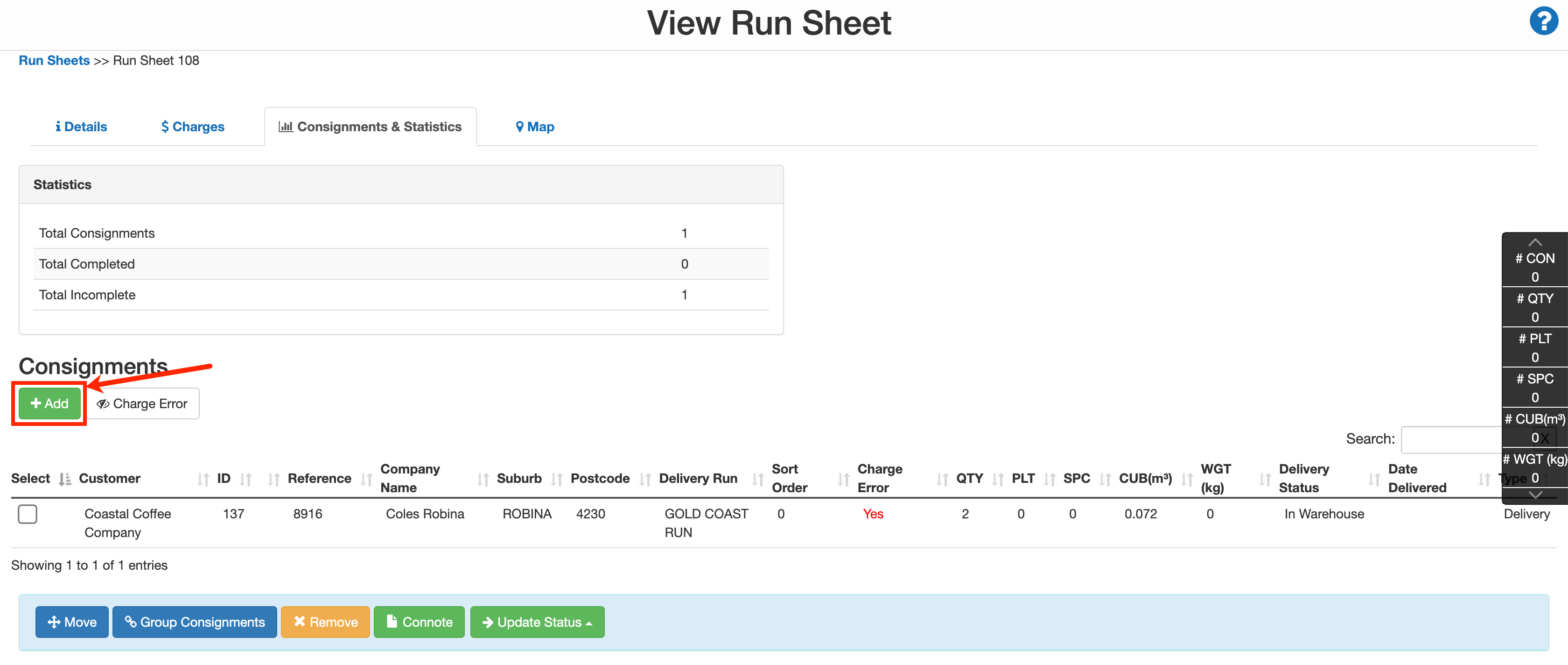Click the document icon on the Connote button

point(392,622)
